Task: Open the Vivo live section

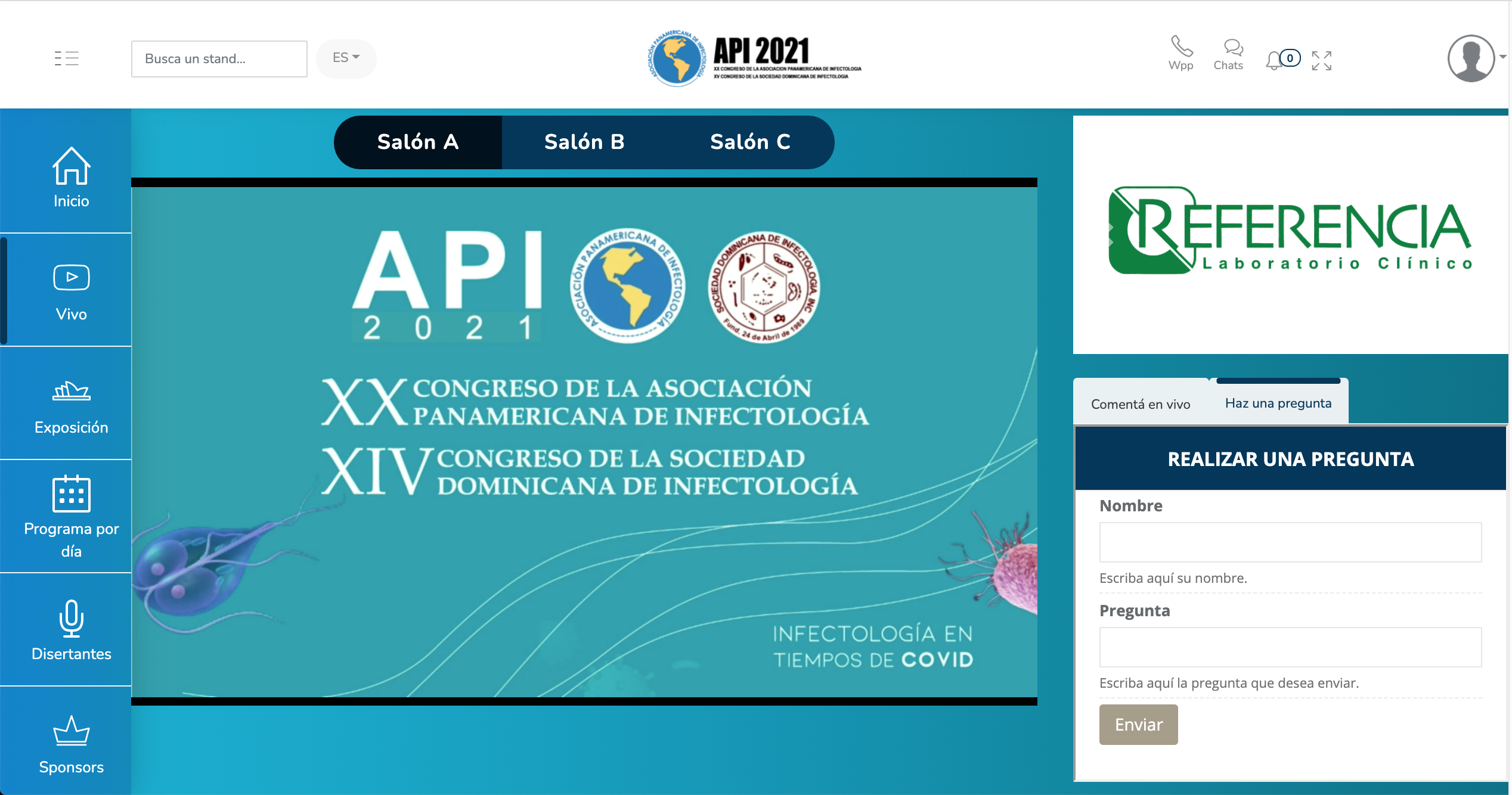Action: coord(72,290)
